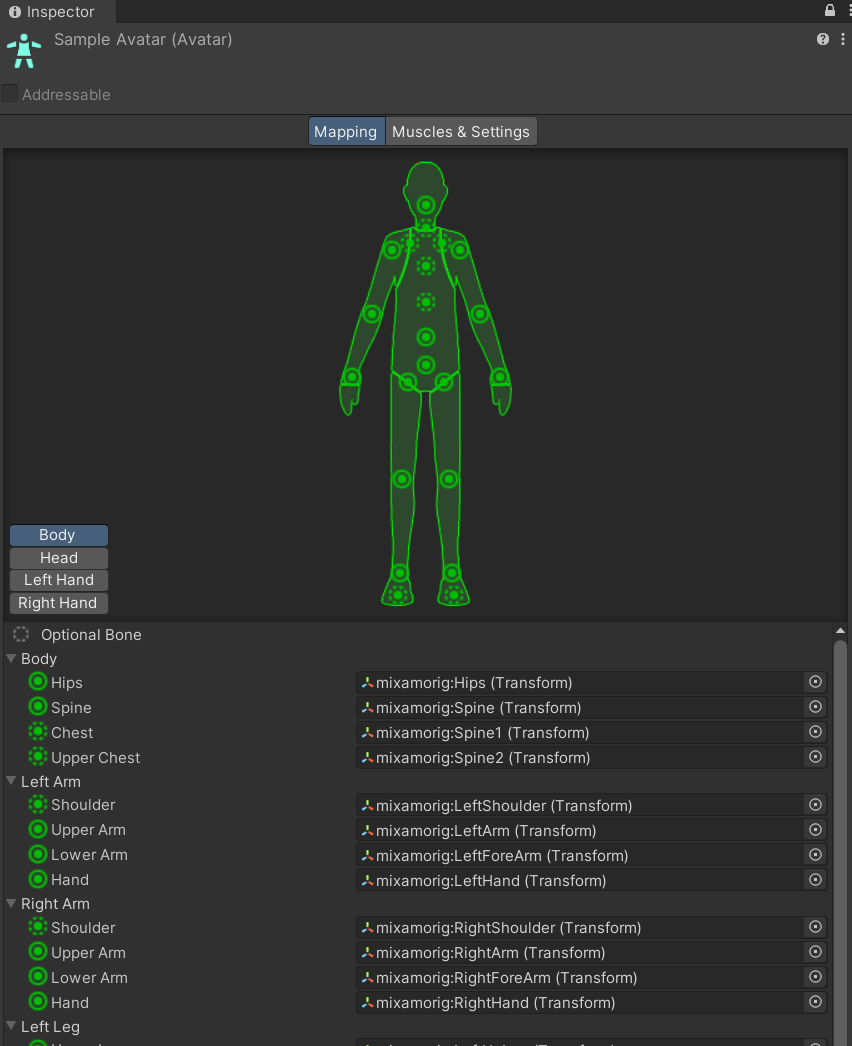Open the help icon for Sample Avatar
Screen dimensions: 852x1046
click(823, 39)
